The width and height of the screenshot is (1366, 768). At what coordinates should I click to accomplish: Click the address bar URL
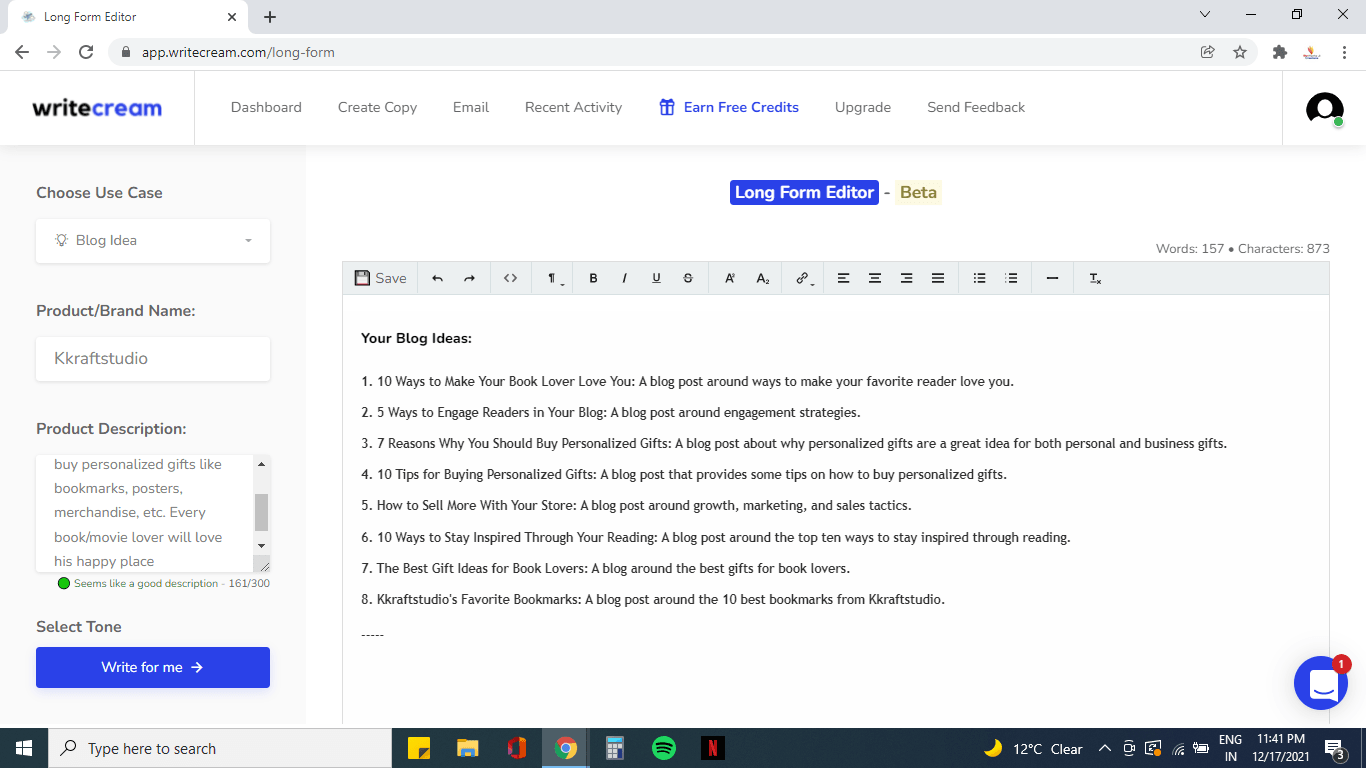(x=238, y=52)
